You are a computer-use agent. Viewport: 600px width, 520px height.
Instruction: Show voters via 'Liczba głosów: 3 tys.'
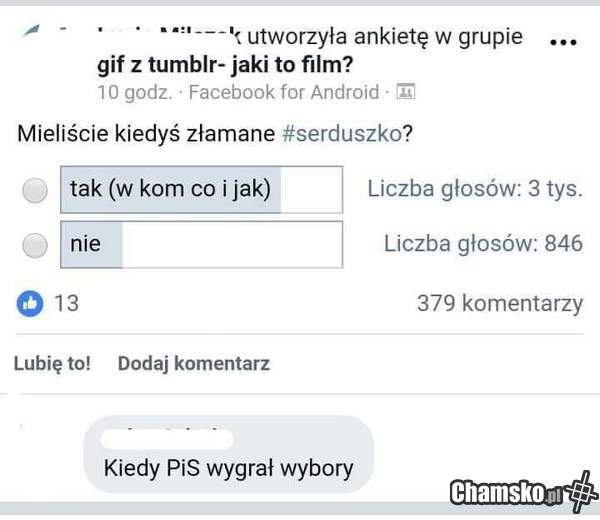pyautogui.click(x=475, y=189)
